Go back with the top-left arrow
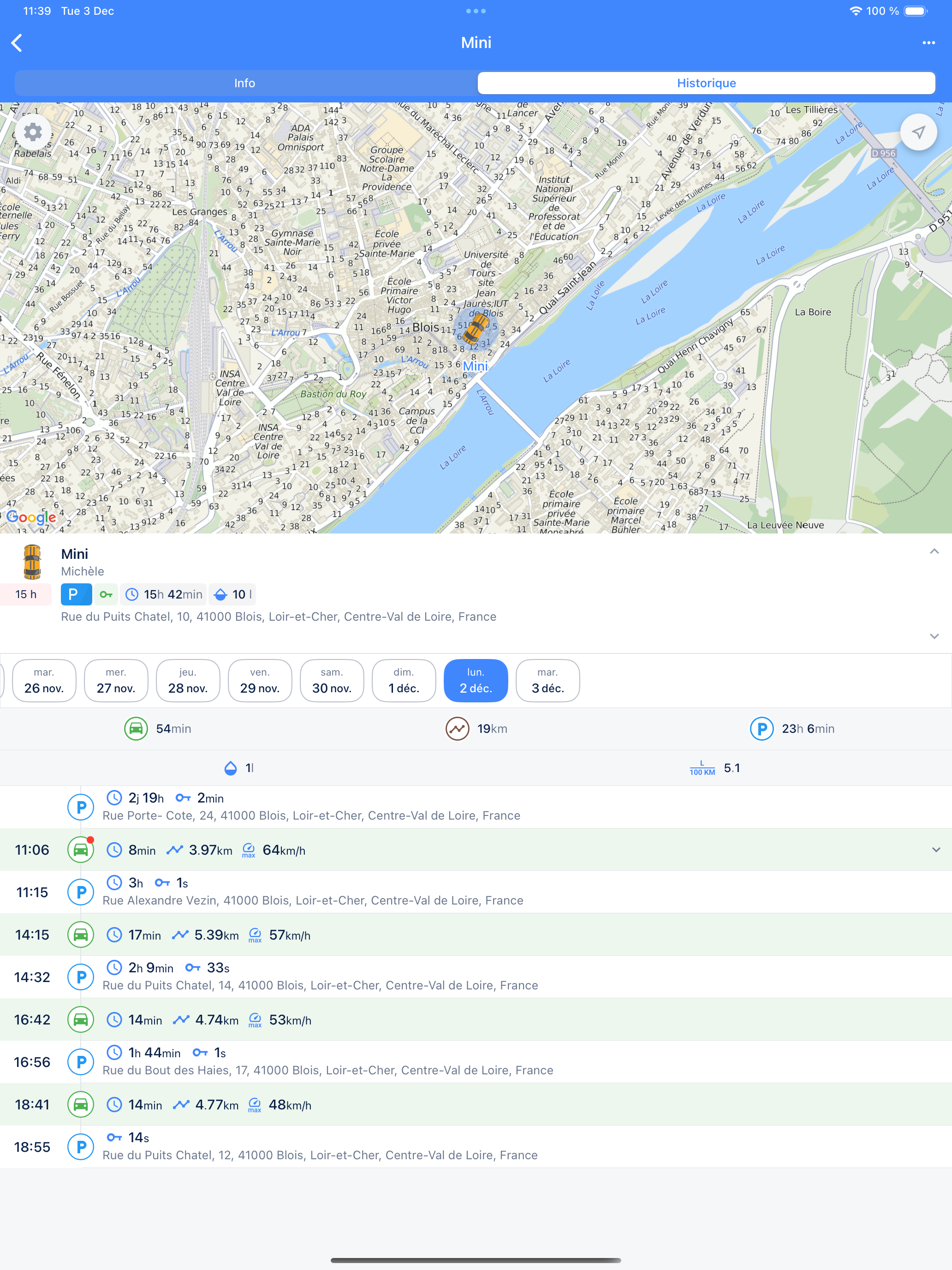 17,43
